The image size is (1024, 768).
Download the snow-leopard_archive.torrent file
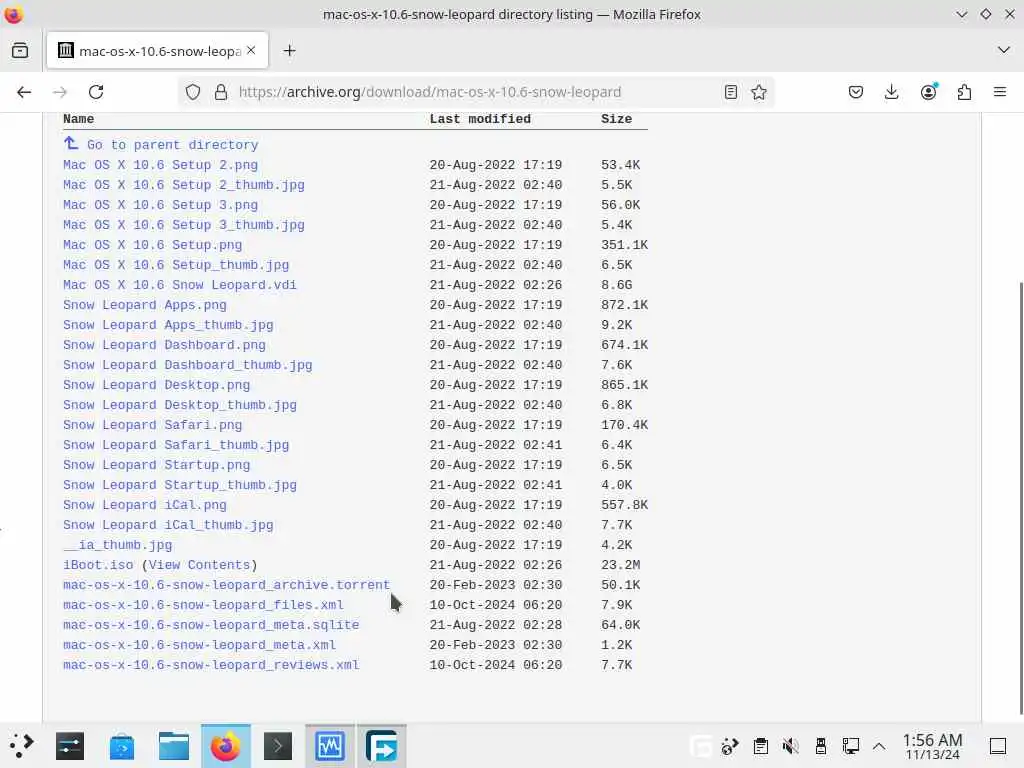pos(226,585)
